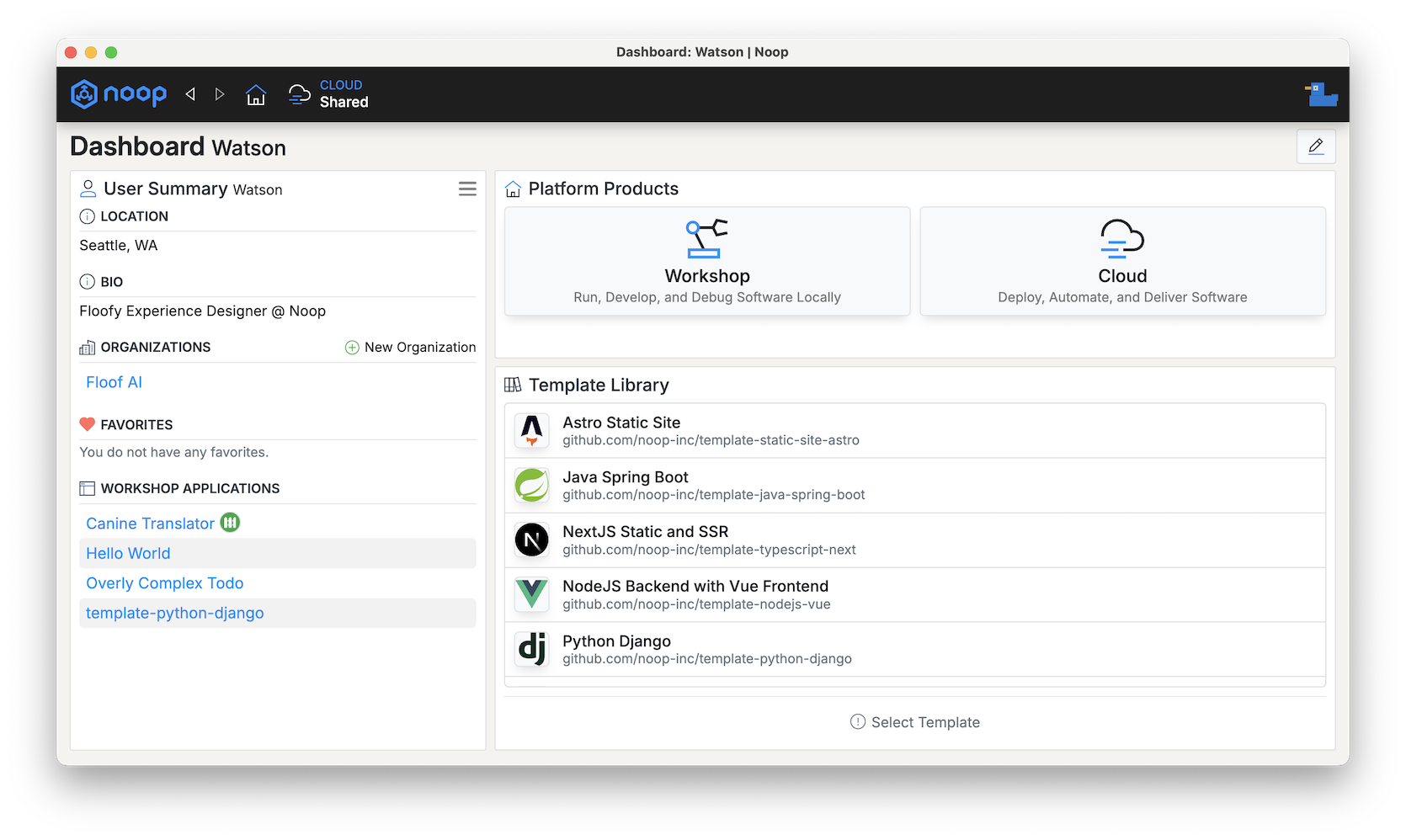Open the User Summary hamburger menu
The width and height of the screenshot is (1406, 840).
tap(467, 189)
